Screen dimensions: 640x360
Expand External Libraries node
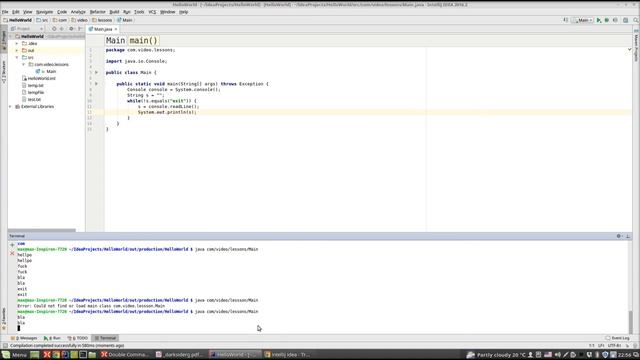point(11,107)
